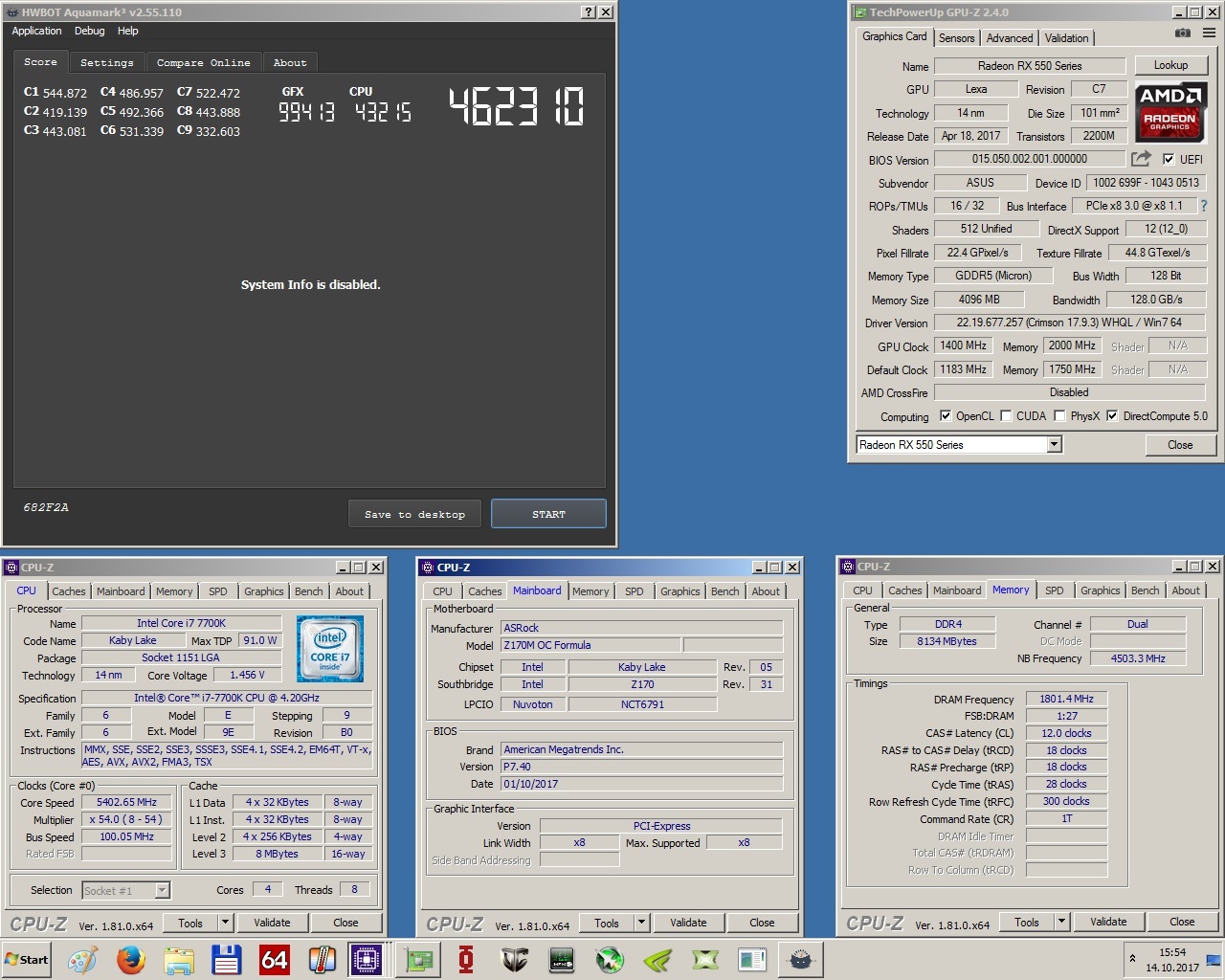Open the red 64 AIDA64 taskbar icon

pos(274,959)
